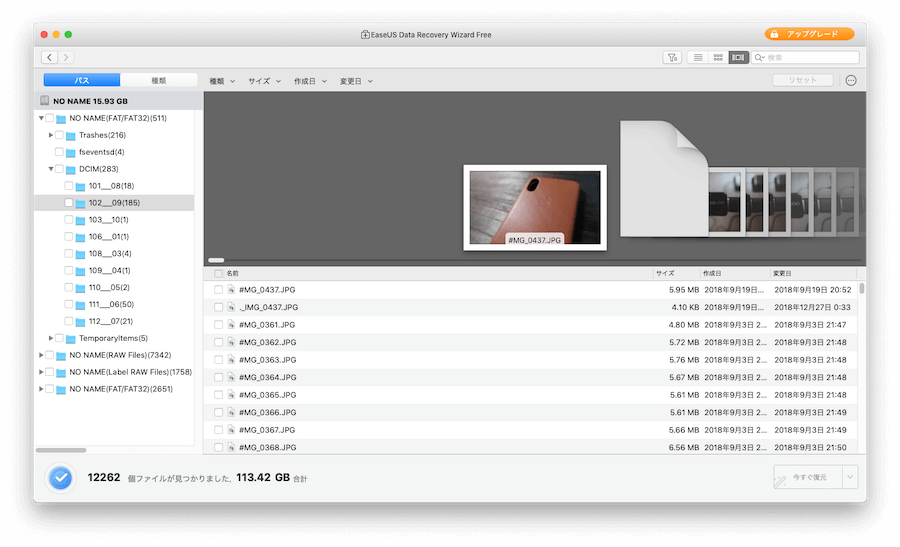Switch to grid thumbnail view icon
900x547 pixels.
(718, 57)
